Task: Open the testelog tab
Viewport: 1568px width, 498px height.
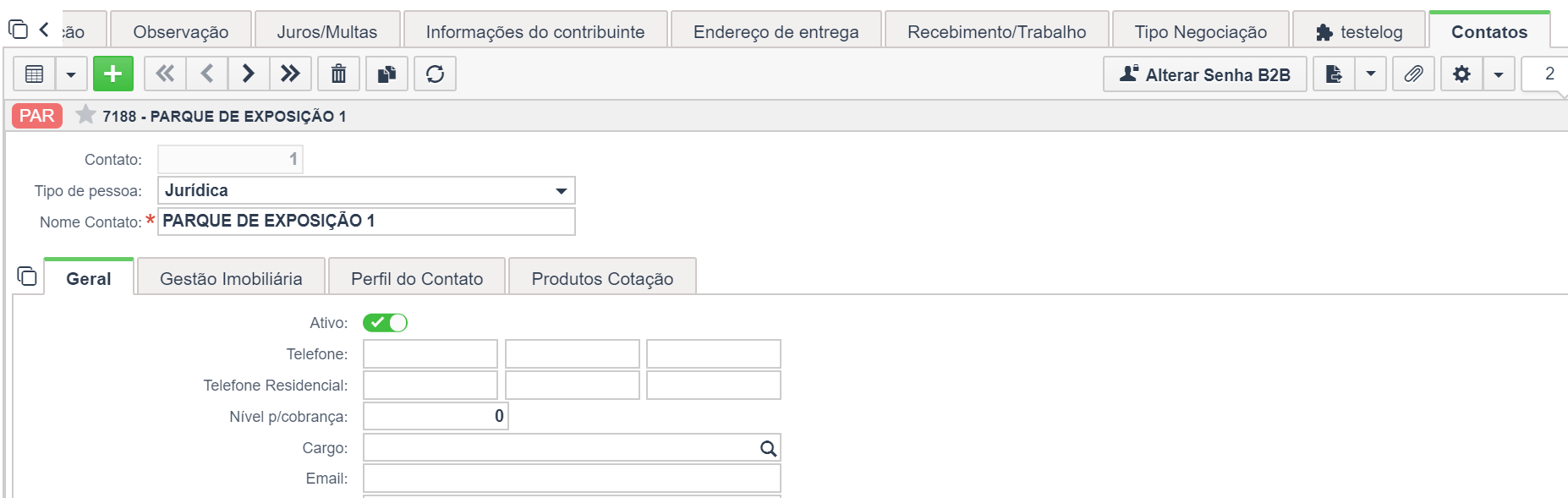Action: [1359, 32]
